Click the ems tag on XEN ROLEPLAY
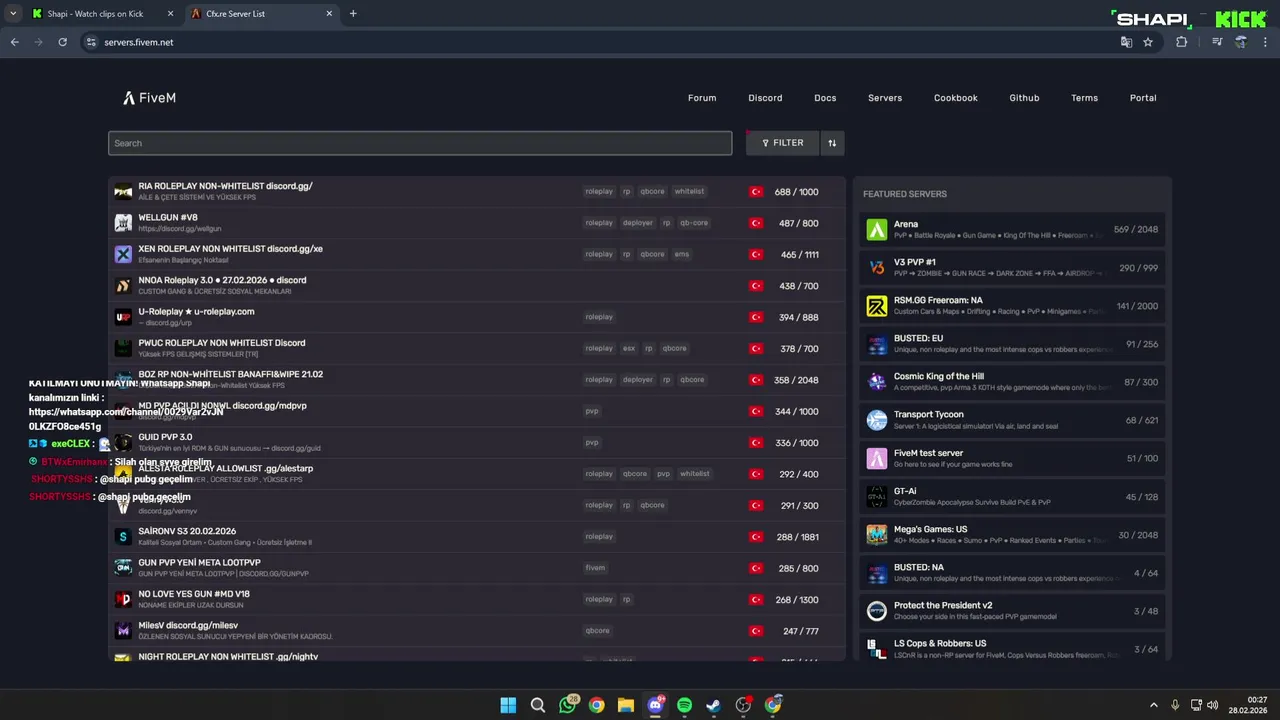1280x720 pixels. tap(681, 254)
